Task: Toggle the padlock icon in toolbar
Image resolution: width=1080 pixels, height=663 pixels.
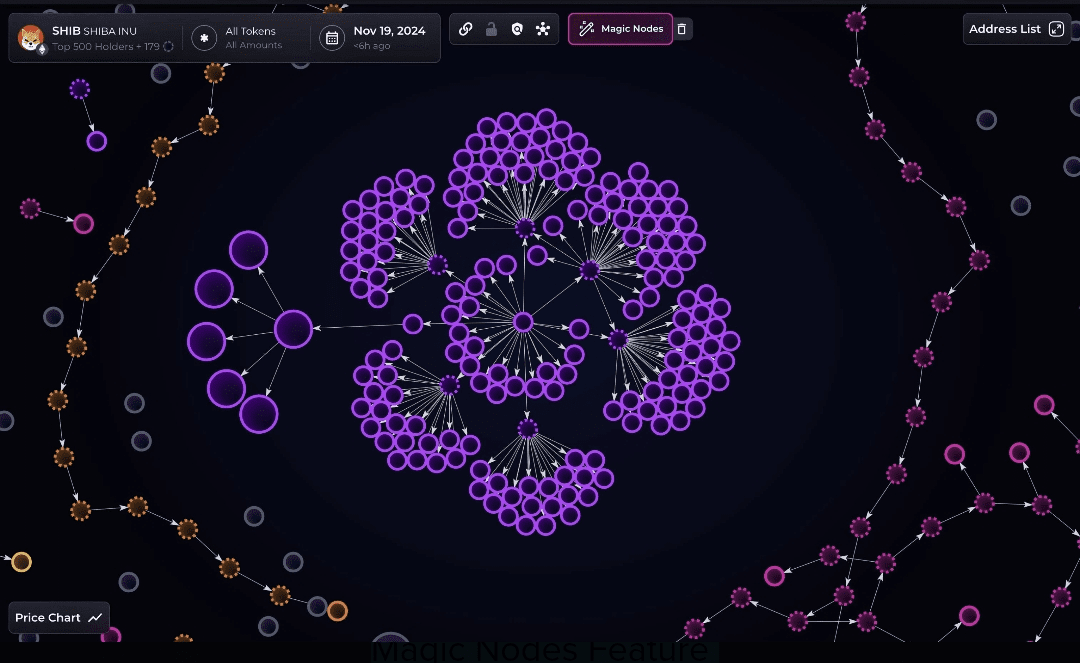Action: [x=491, y=29]
